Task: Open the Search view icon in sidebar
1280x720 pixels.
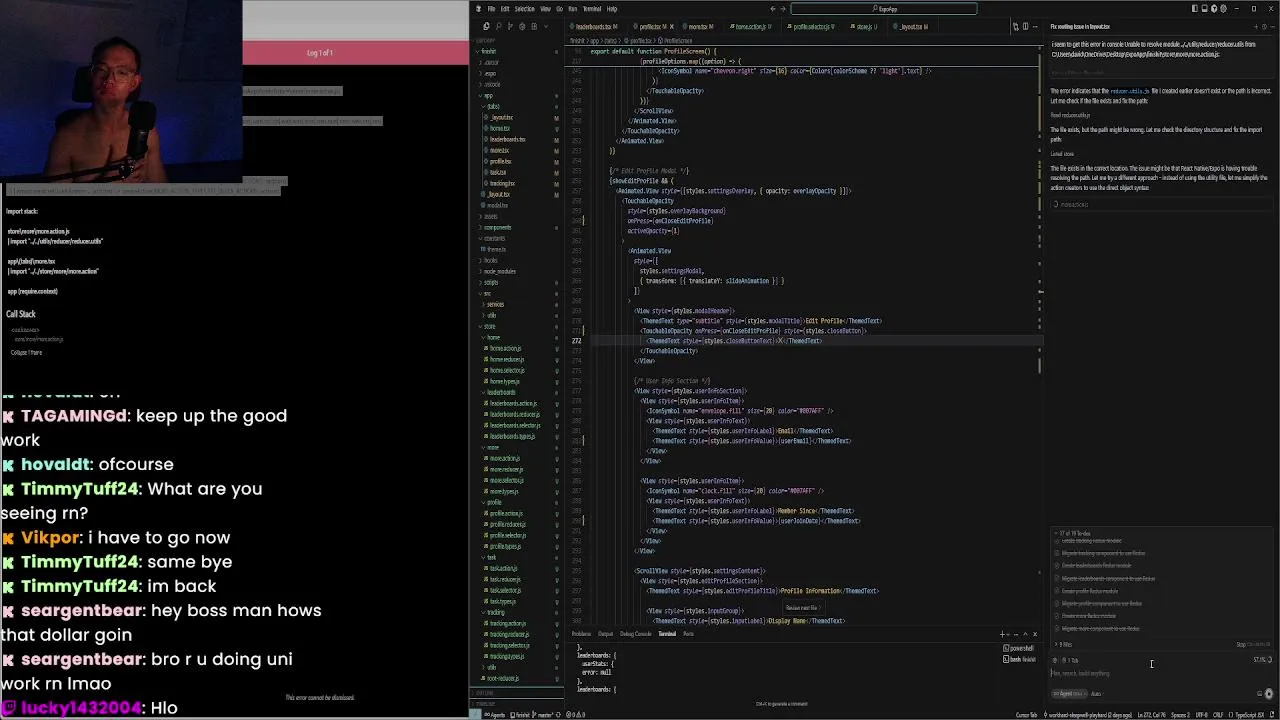Action: pyautogui.click(x=498, y=26)
